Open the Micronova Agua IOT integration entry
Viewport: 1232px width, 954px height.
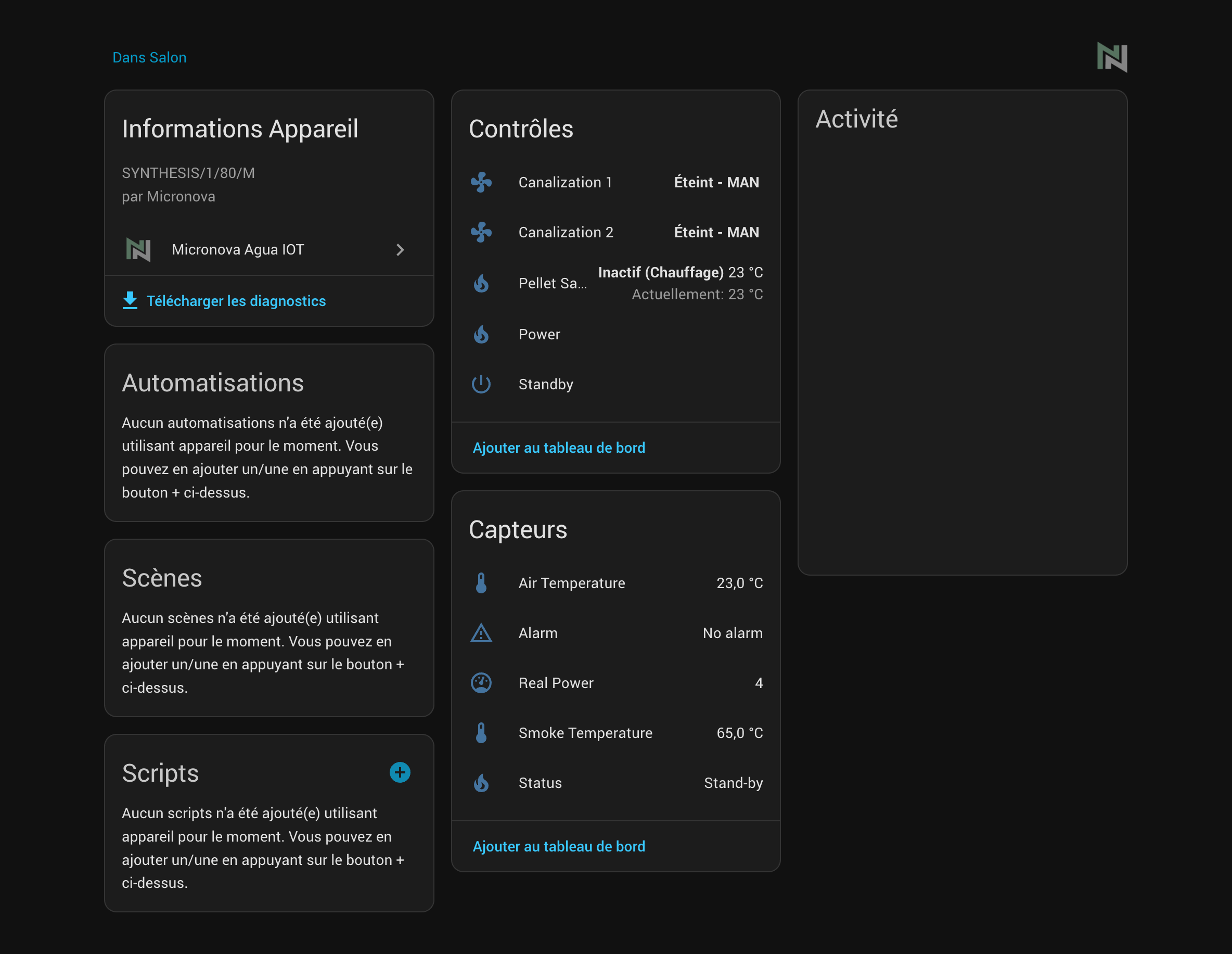(237, 250)
